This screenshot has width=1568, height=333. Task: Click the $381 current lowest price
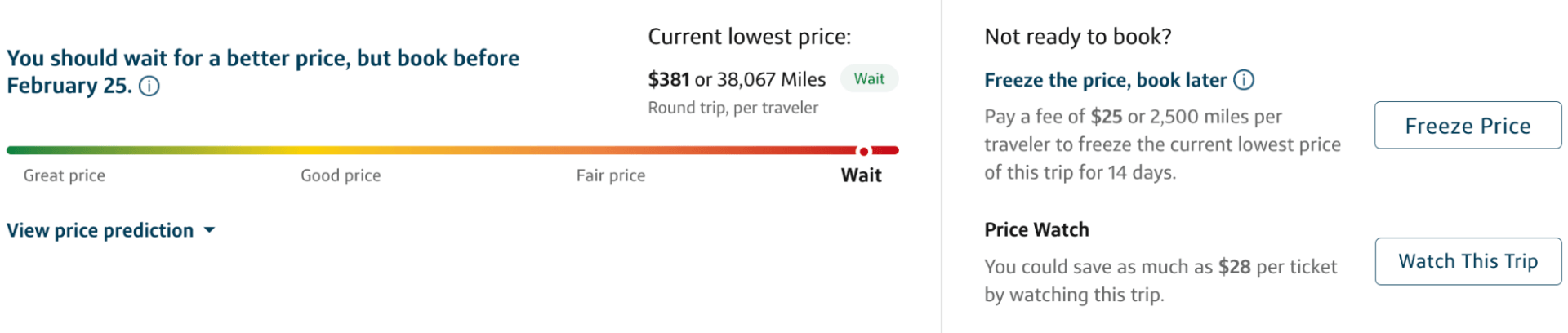(x=669, y=79)
